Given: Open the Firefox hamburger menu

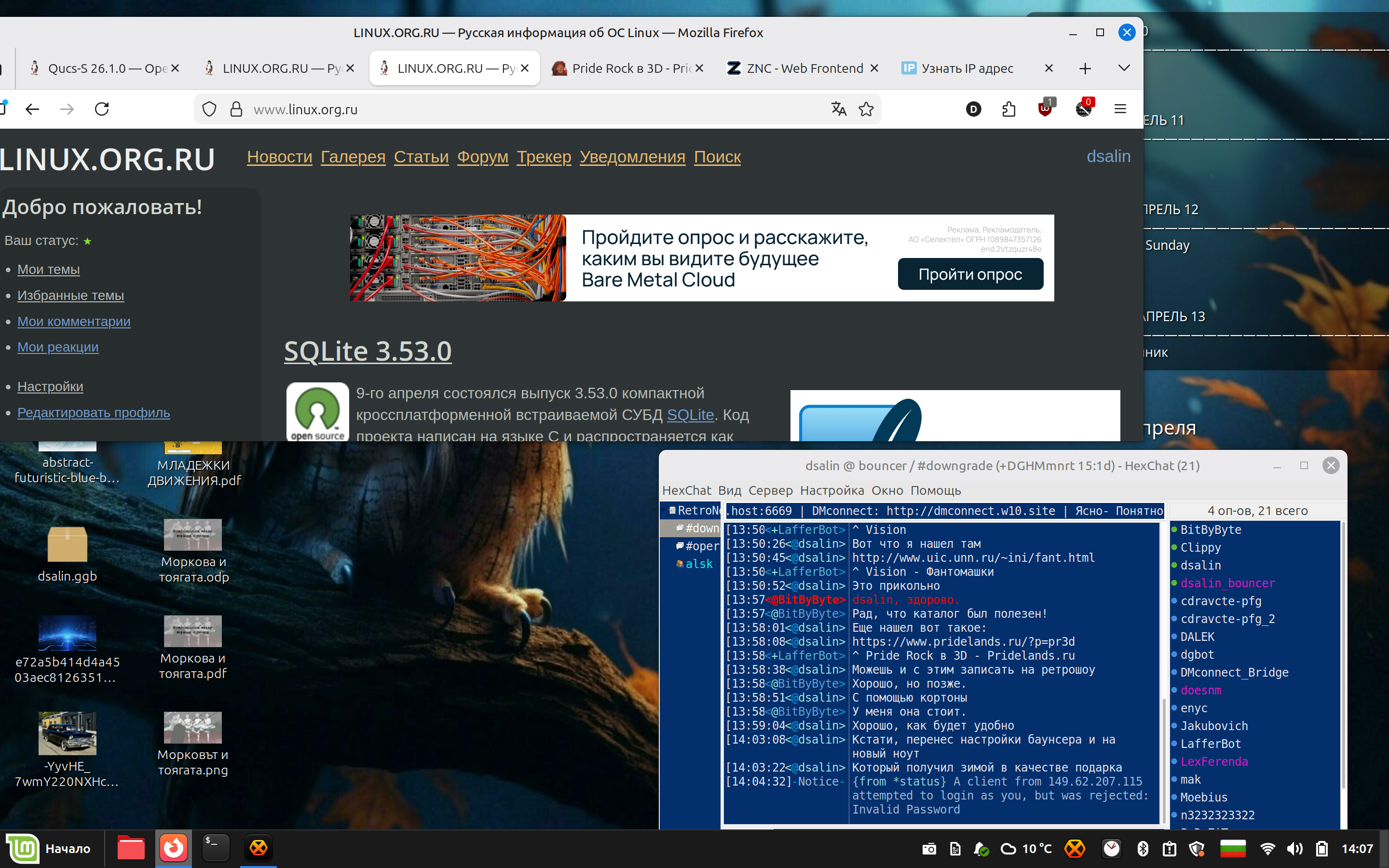Looking at the screenshot, I should [1120, 109].
